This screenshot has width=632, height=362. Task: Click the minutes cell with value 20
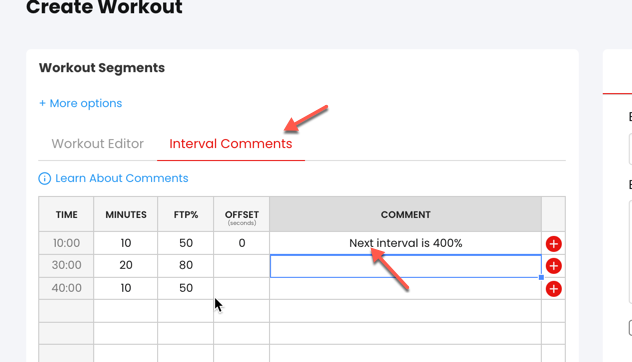click(126, 266)
